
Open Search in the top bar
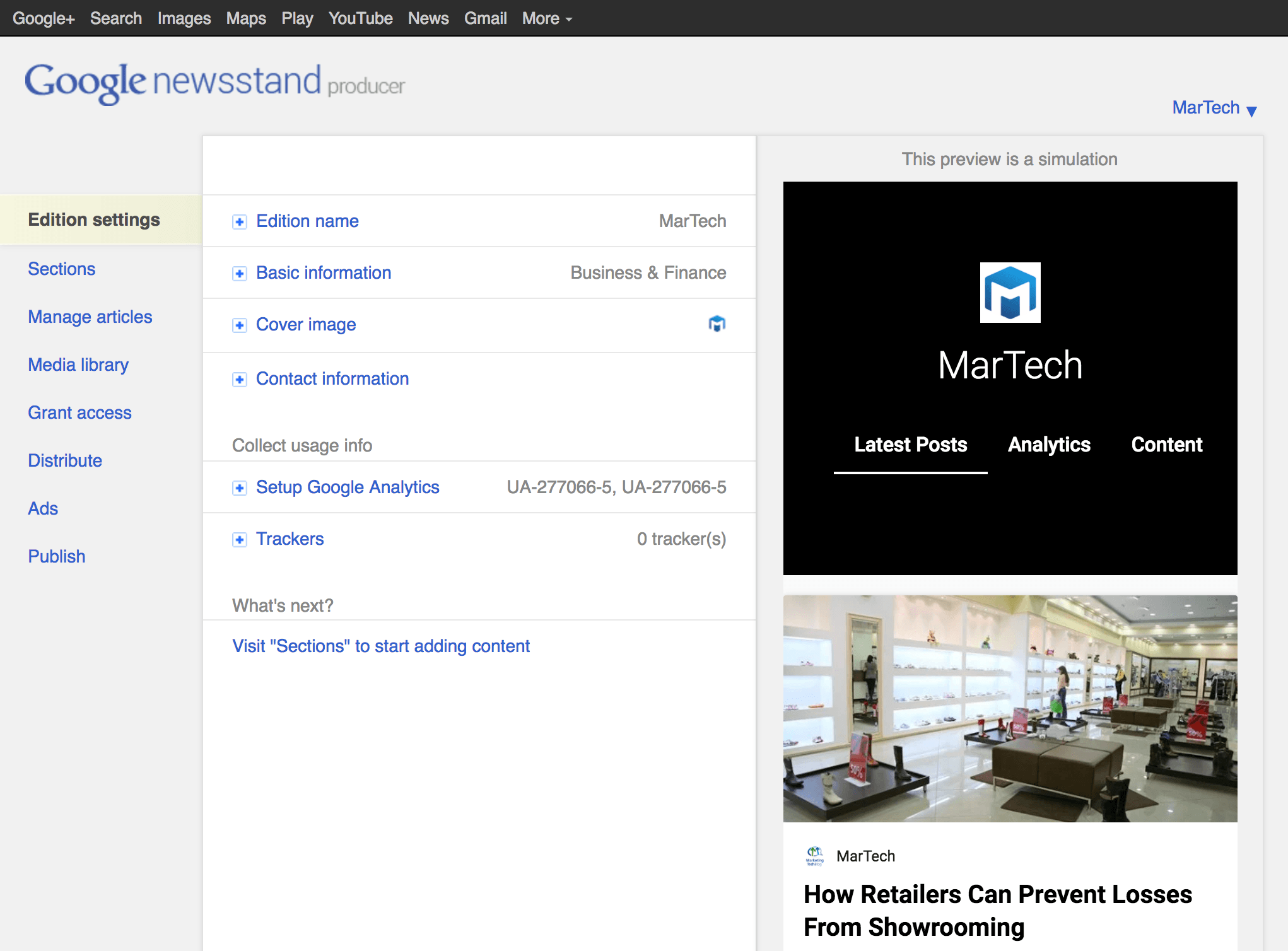tap(116, 18)
